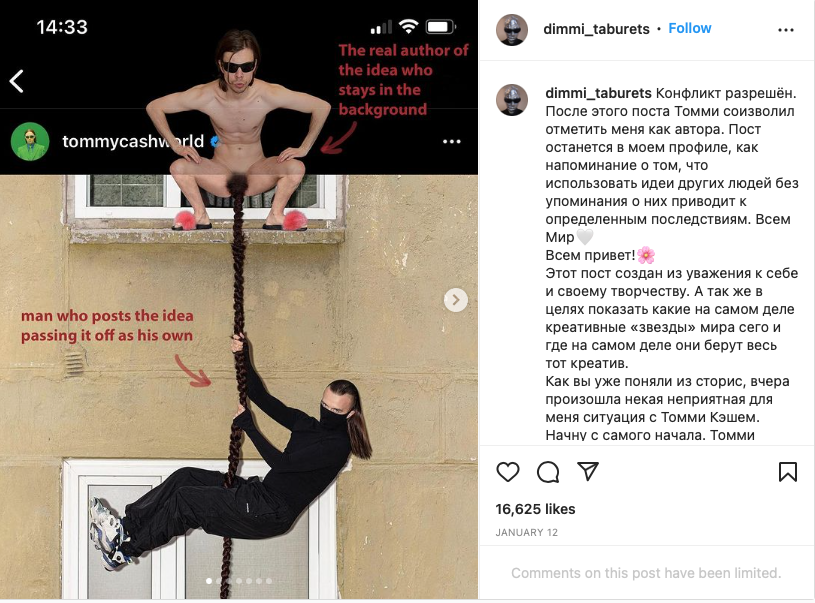Open three-dot menu beside tommycashworld
The width and height of the screenshot is (815, 603).
click(x=451, y=141)
